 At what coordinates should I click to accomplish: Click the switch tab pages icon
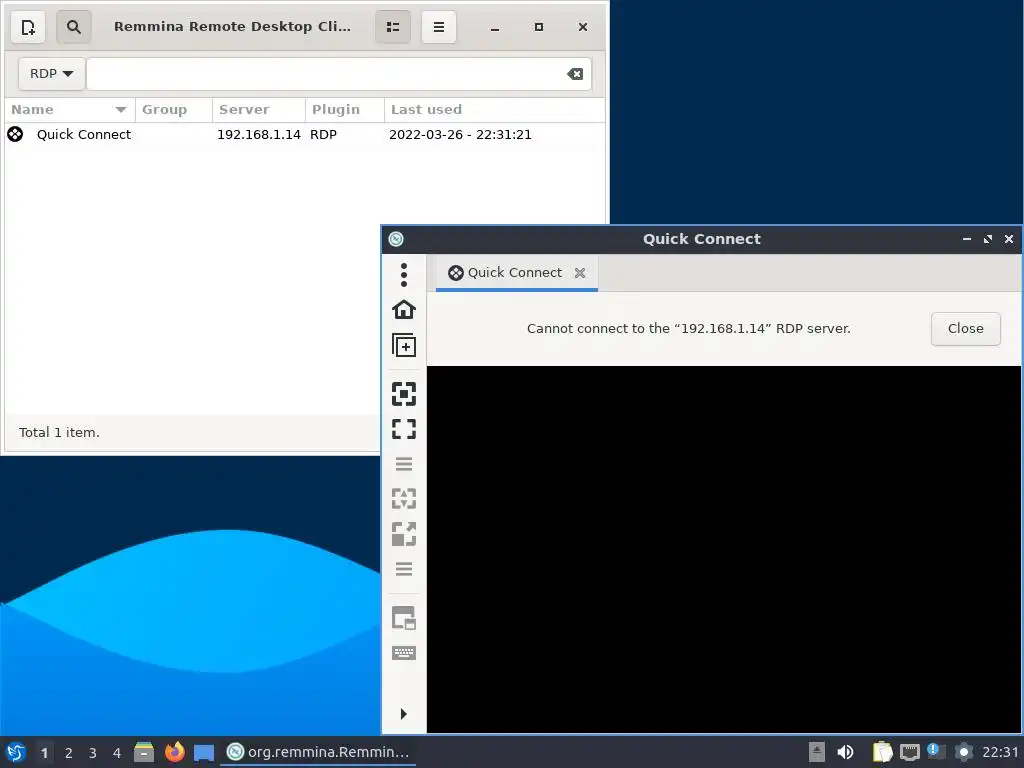(404, 618)
